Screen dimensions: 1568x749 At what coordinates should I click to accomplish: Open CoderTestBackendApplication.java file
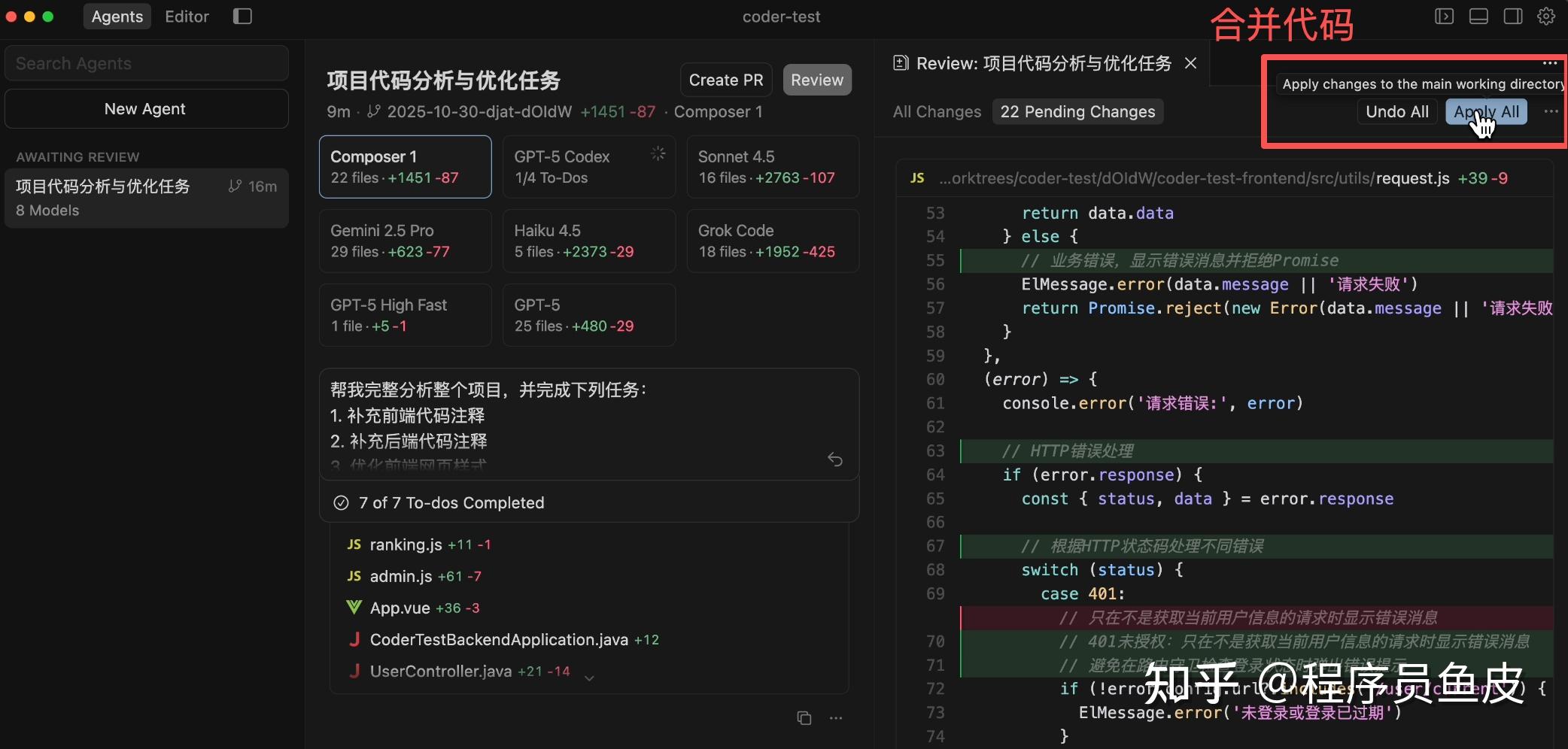point(499,639)
